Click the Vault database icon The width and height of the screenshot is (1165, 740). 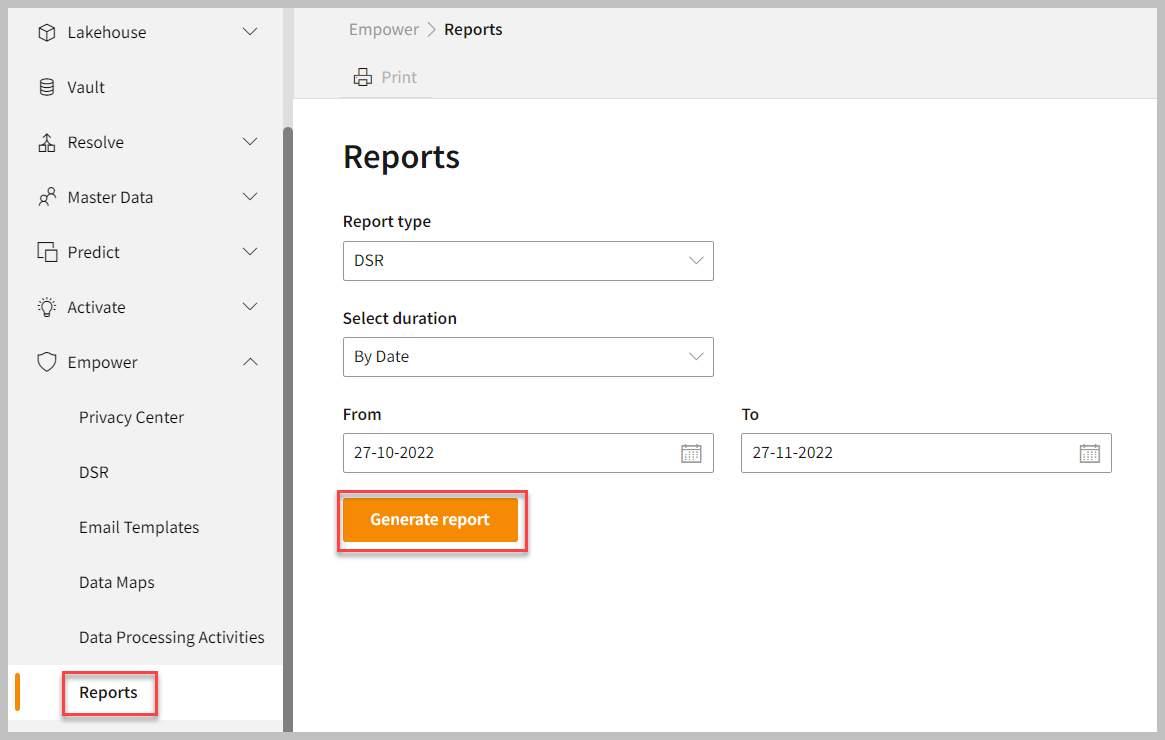pyautogui.click(x=46, y=88)
